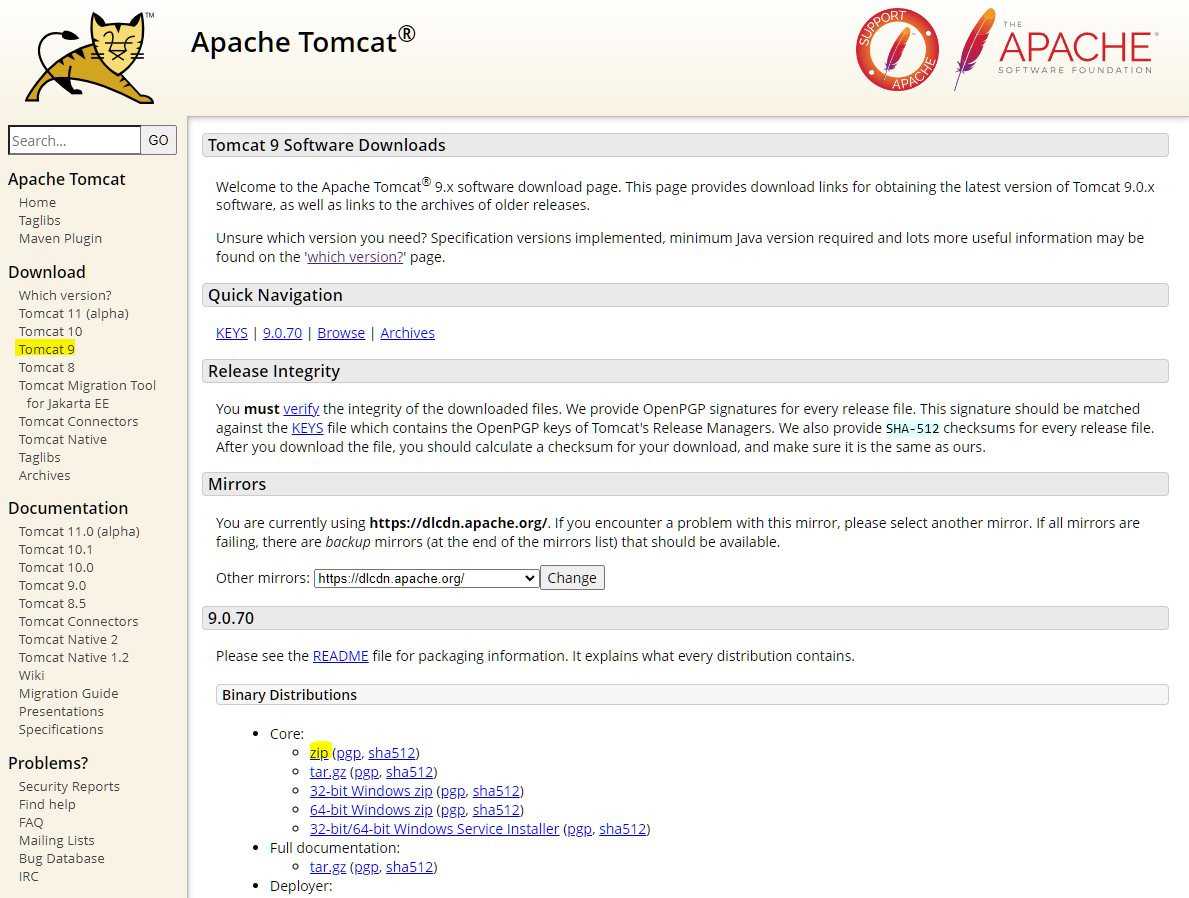Open Specifications link
The width and height of the screenshot is (1189, 898).
coord(61,730)
